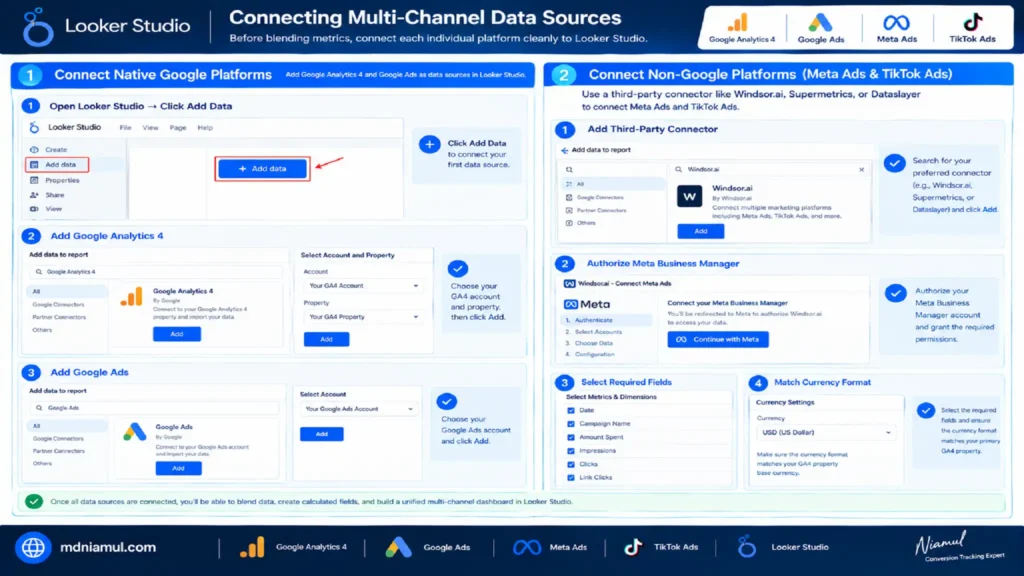1024x576 pixels.
Task: Click the blue + Add data button
Action: pos(263,168)
